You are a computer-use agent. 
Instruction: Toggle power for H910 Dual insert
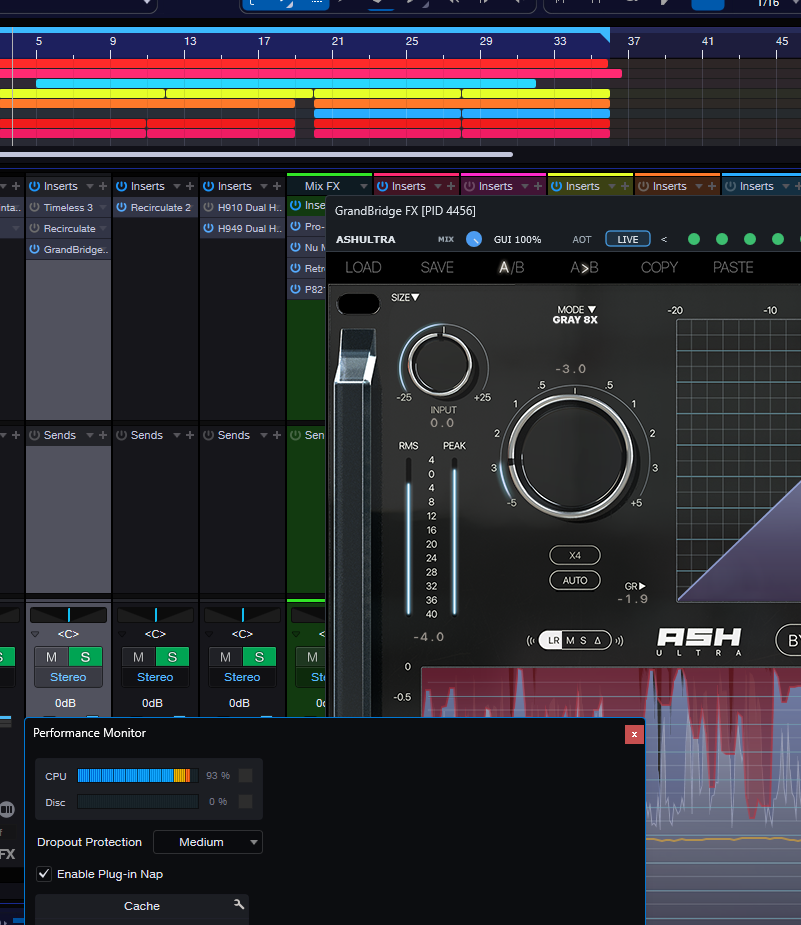click(x=208, y=207)
